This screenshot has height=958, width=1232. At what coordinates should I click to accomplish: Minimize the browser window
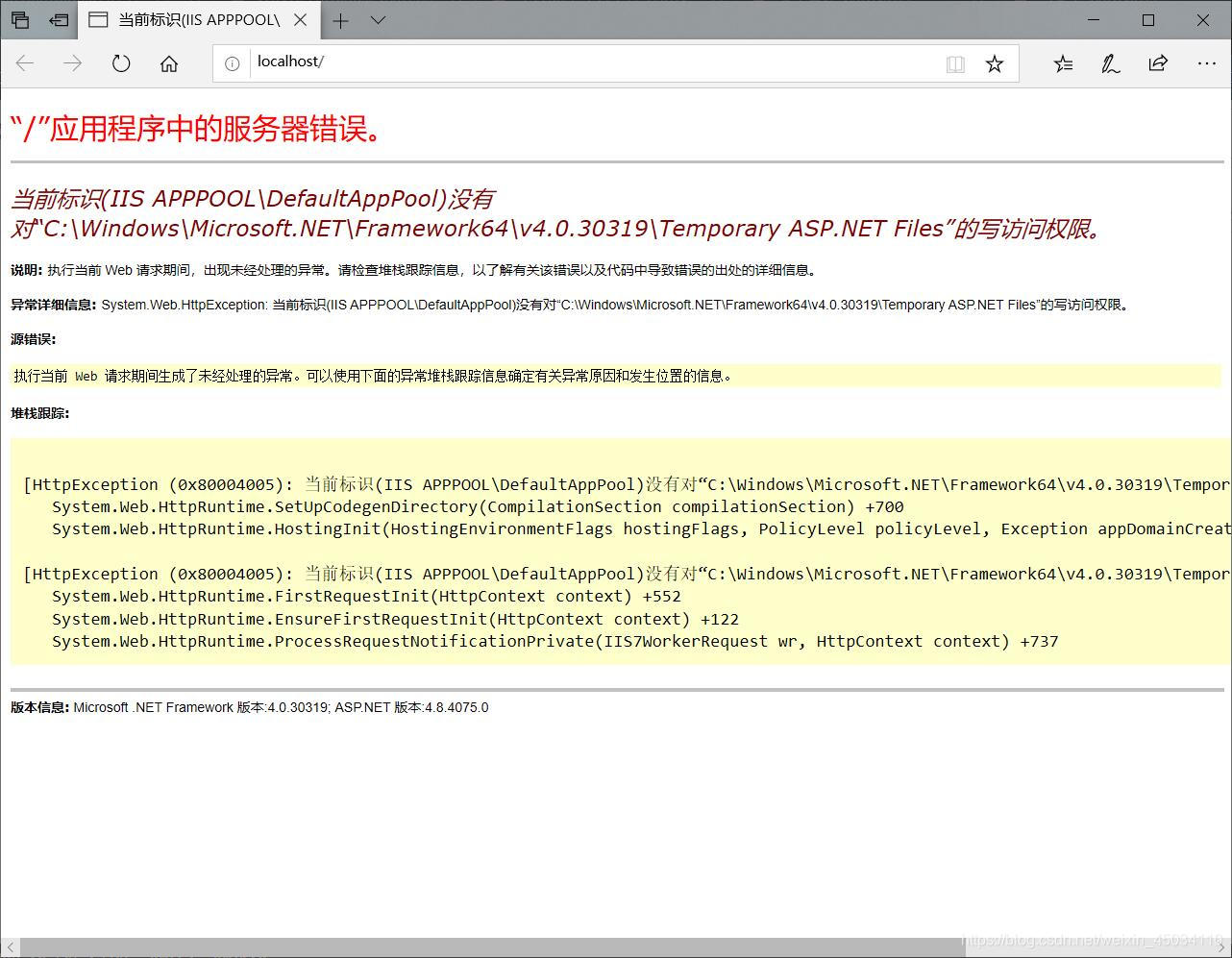coord(1093,19)
